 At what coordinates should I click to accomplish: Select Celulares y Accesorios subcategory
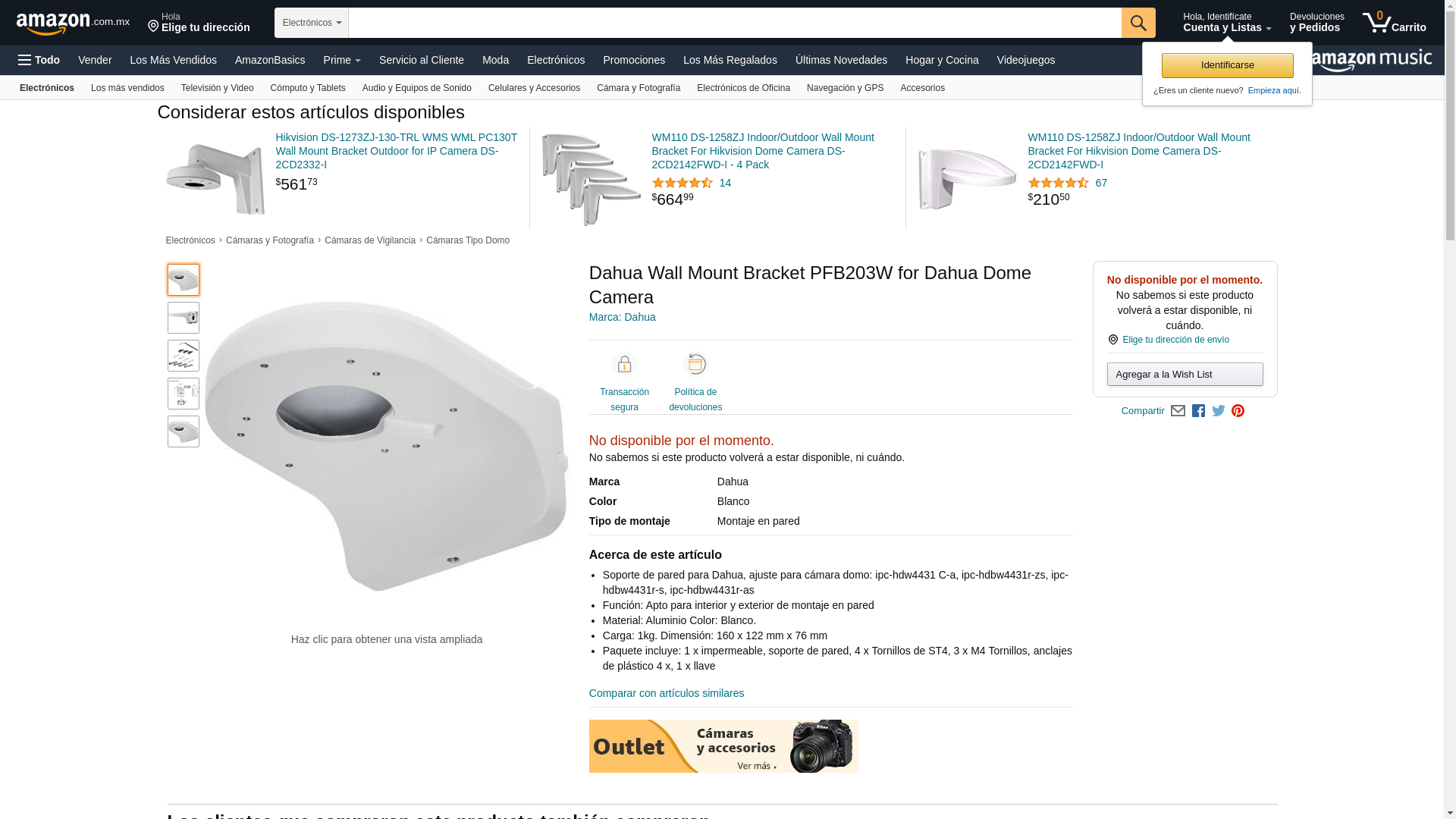[534, 88]
